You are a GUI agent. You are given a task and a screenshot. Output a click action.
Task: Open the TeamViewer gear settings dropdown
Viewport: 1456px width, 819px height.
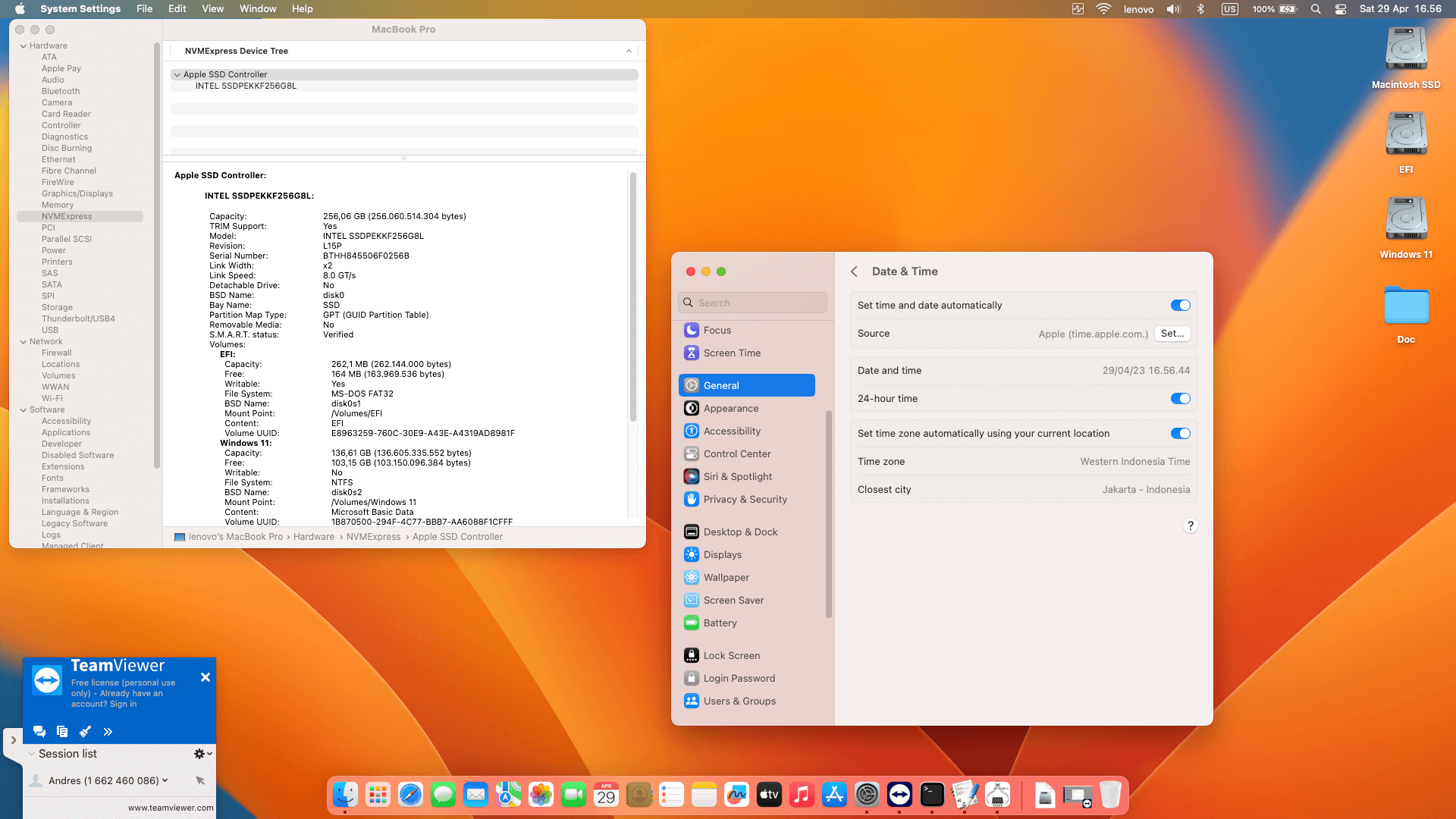point(202,754)
